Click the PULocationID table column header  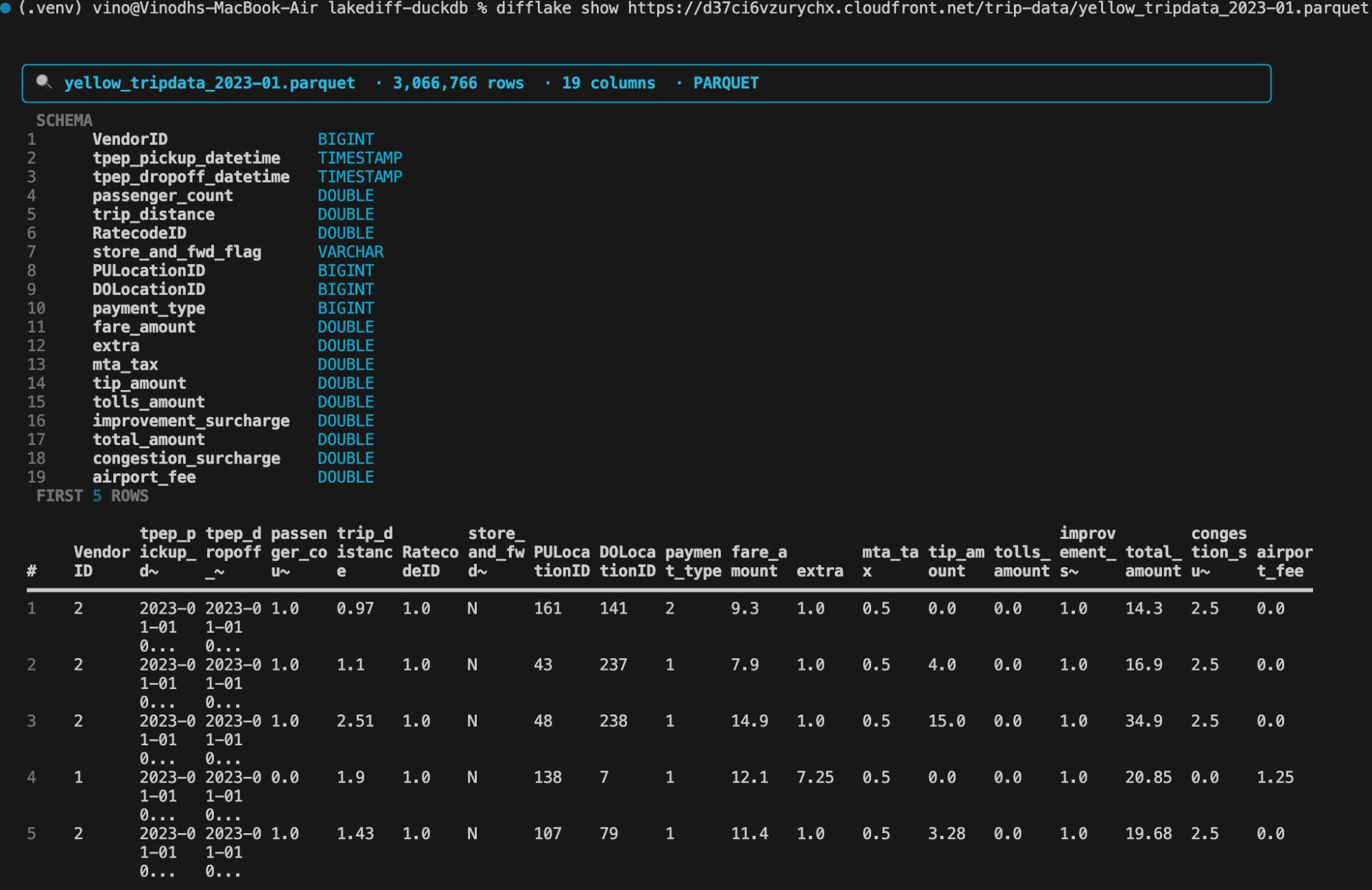tap(562, 562)
